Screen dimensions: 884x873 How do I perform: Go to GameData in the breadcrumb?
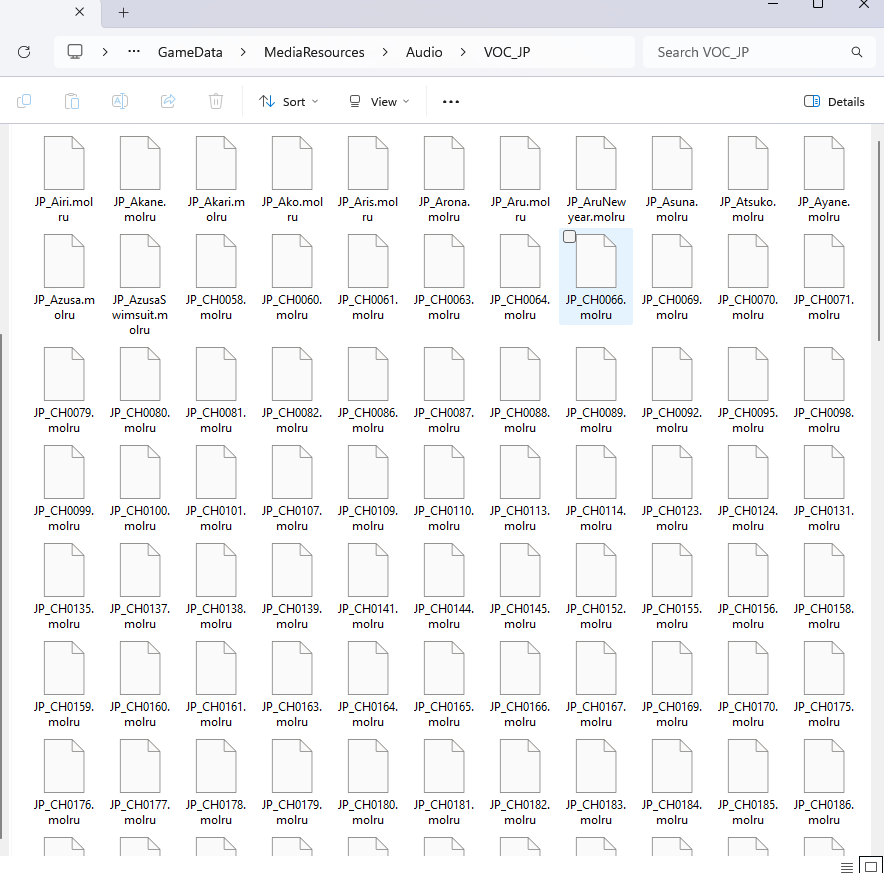coord(190,52)
